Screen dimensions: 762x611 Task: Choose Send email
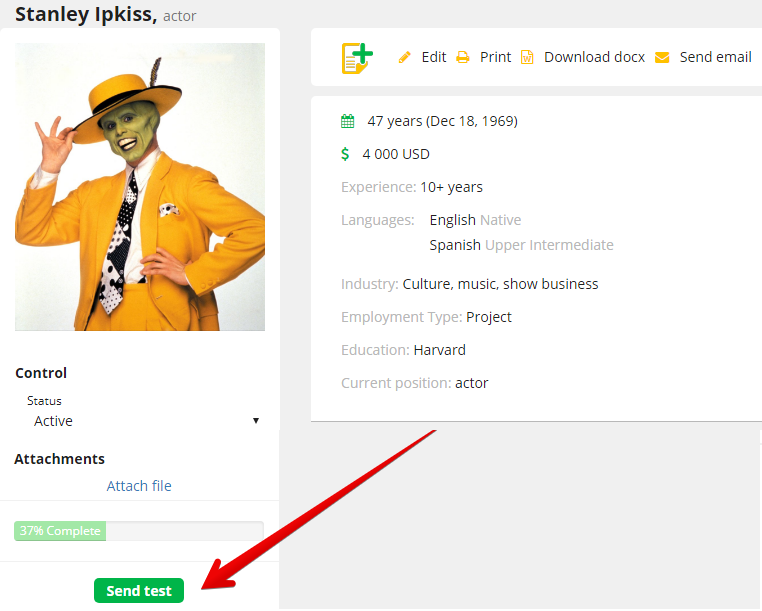pos(715,57)
